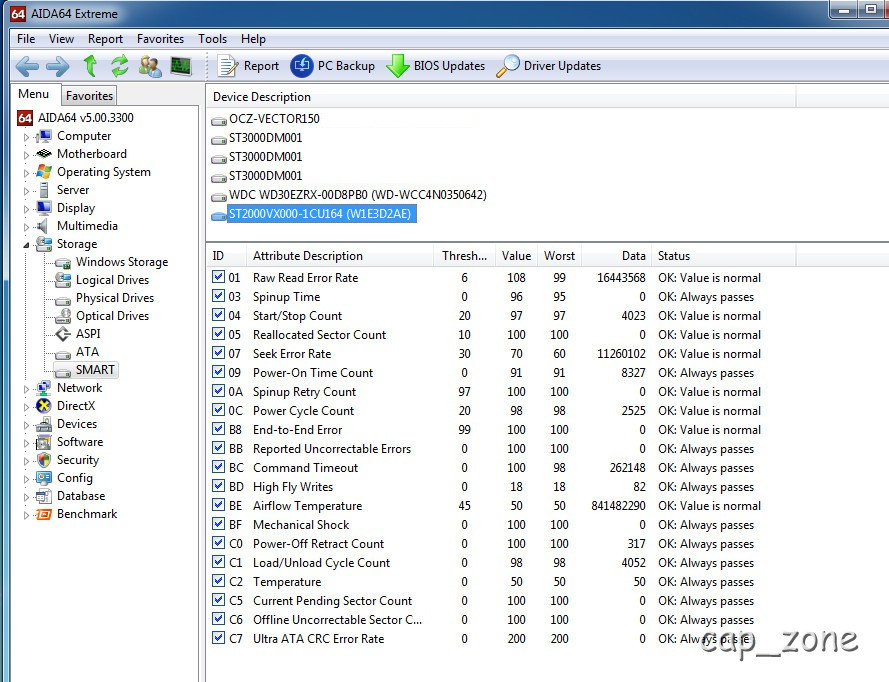The width and height of the screenshot is (889, 682).
Task: Sort by the Status column header
Action: coord(723,256)
